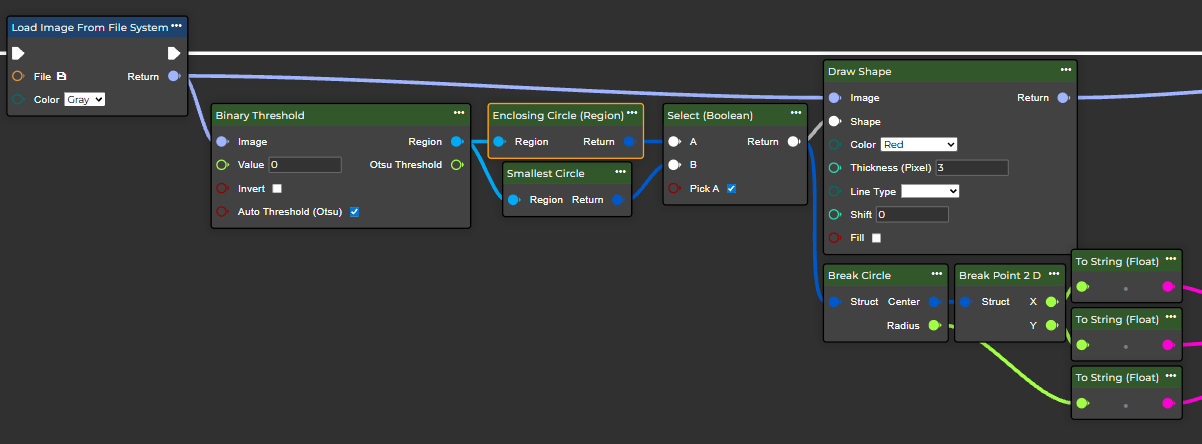Click the Break Circle node three-dot menu

tap(937, 274)
